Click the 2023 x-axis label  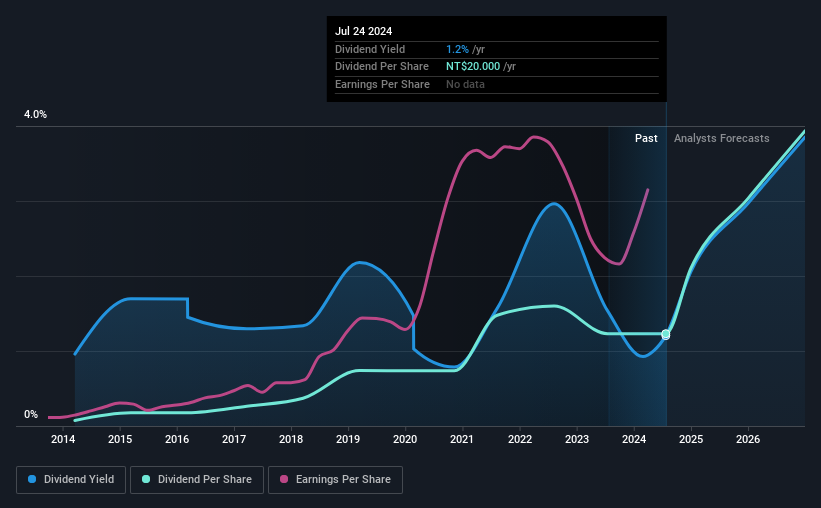[577, 439]
